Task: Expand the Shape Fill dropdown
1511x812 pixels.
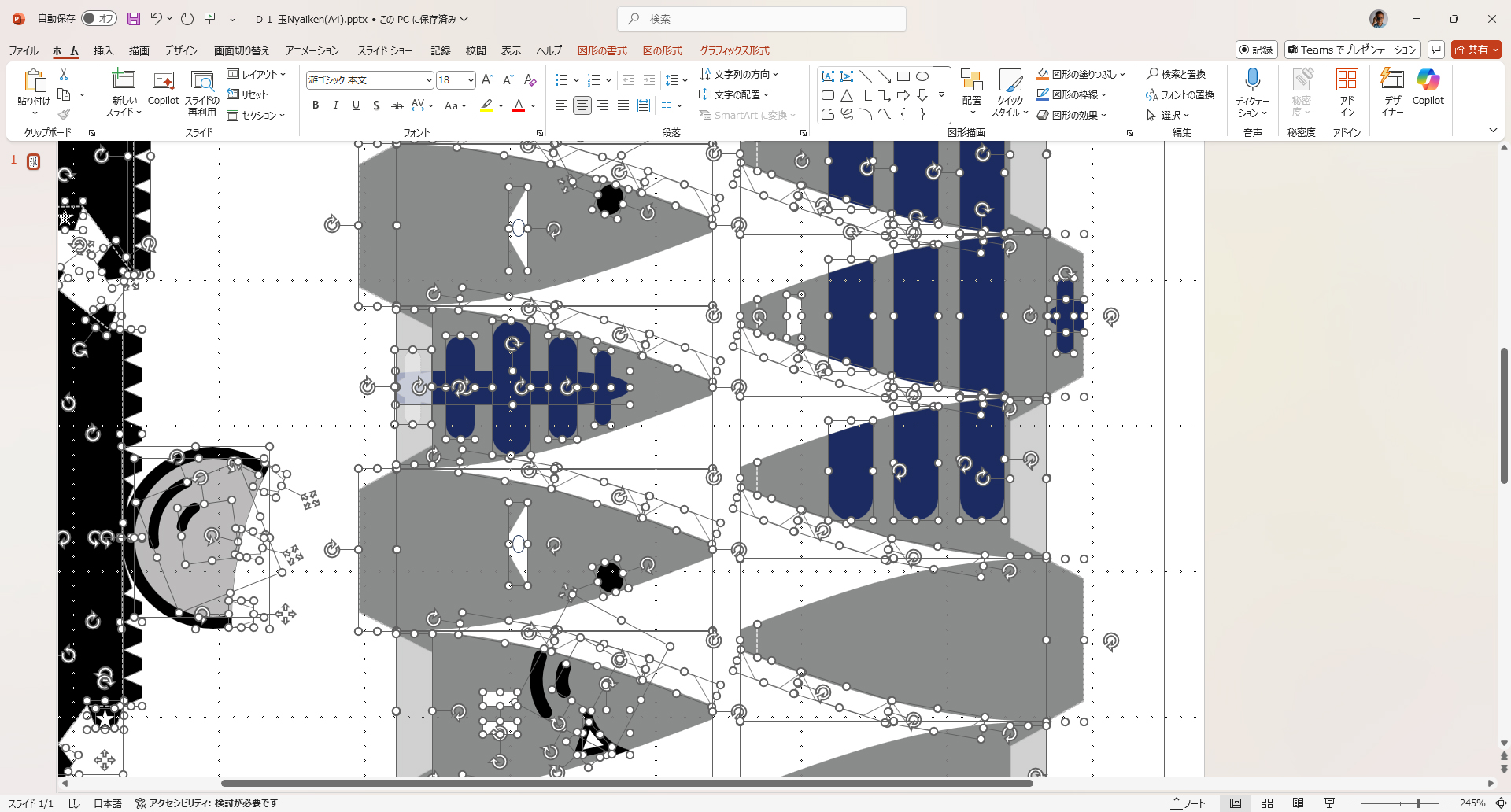Action: (1123, 74)
